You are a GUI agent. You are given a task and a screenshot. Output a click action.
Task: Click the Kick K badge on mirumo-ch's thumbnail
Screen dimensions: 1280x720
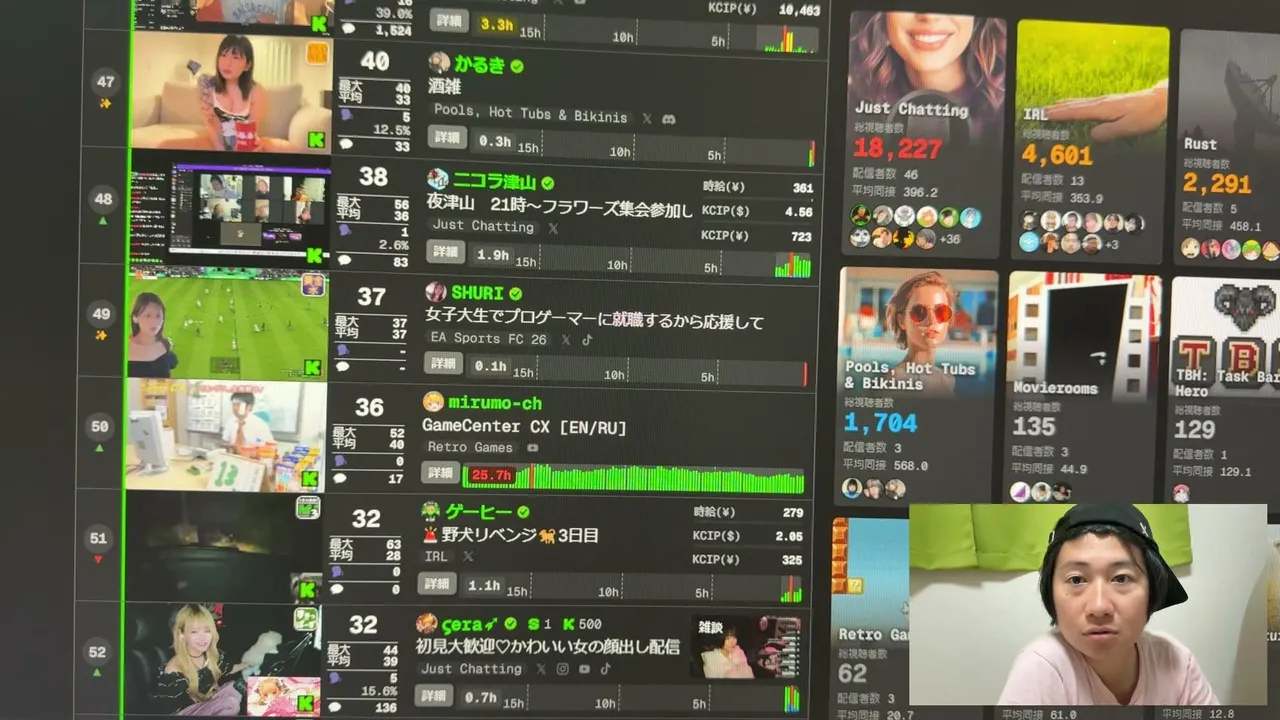(311, 479)
